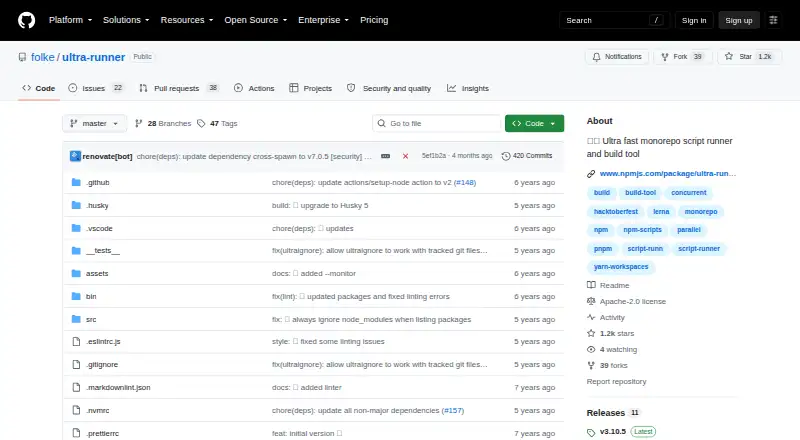
Task: Open the folke owner link
Action: (x=43, y=57)
